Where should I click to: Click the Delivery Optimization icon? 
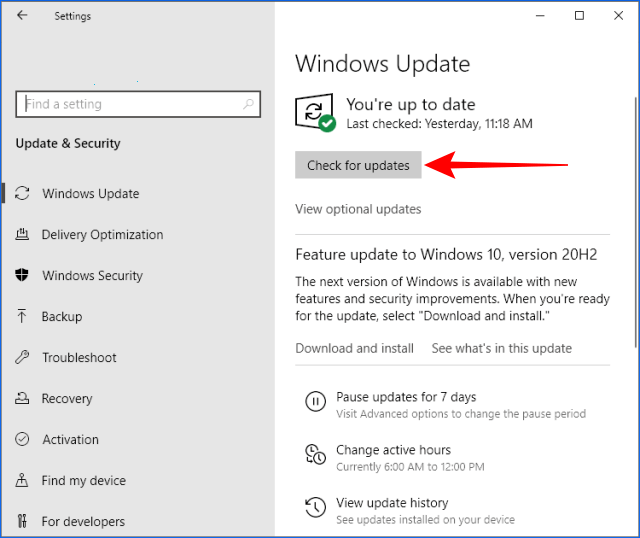pos(22,234)
